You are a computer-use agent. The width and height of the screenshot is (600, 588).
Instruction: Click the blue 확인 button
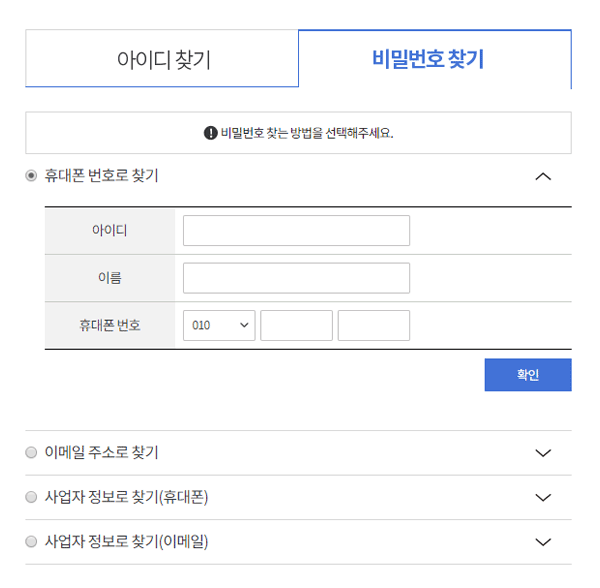click(528, 375)
